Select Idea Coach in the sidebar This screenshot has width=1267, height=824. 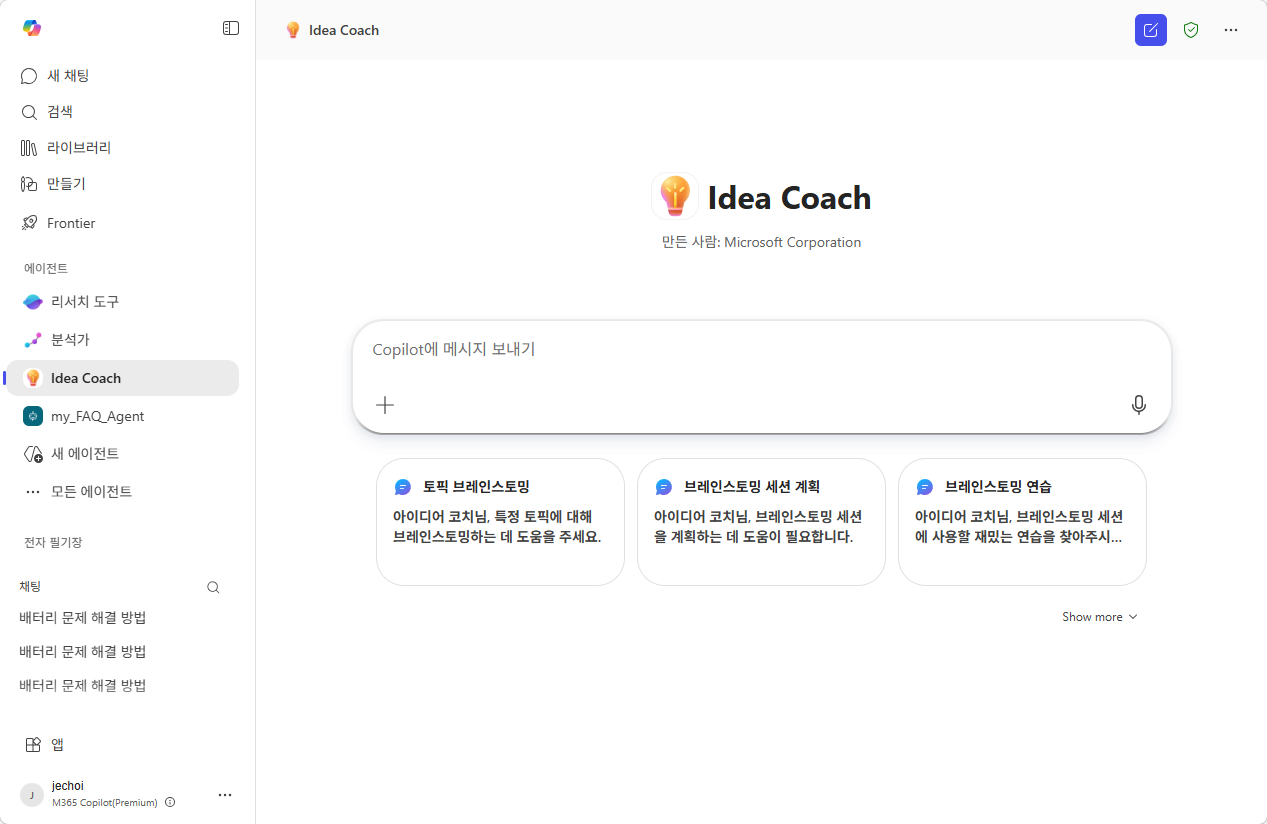[x=123, y=378]
